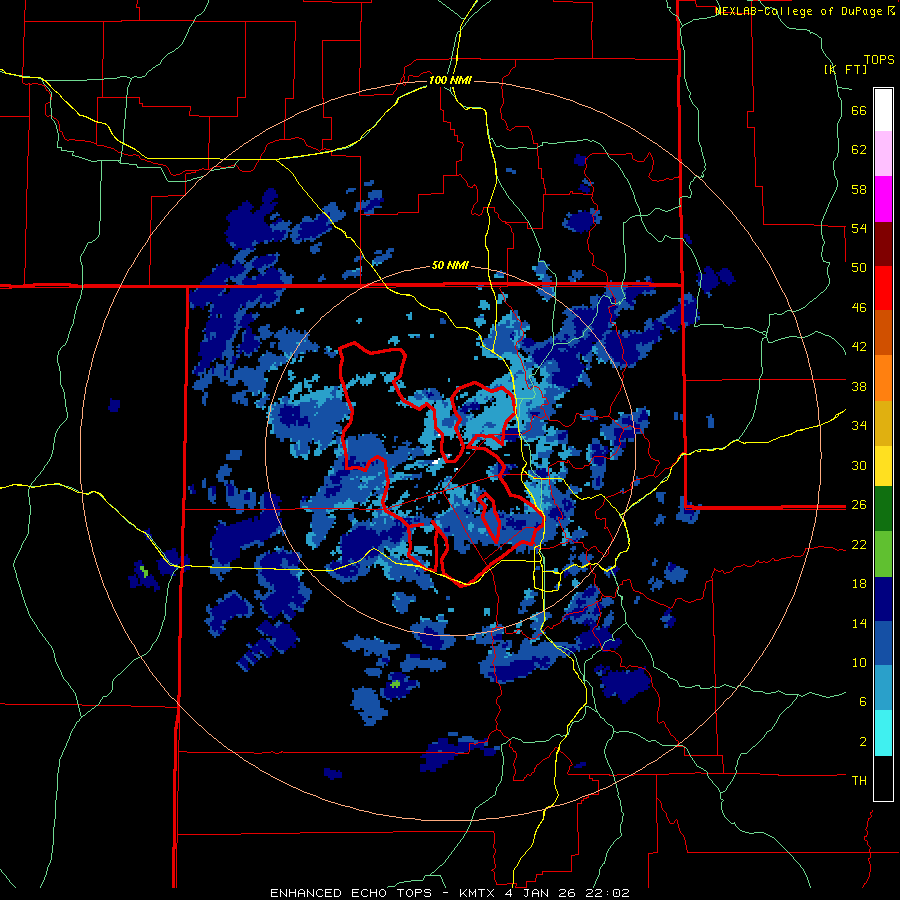Click the gold legend swatch

883,423
